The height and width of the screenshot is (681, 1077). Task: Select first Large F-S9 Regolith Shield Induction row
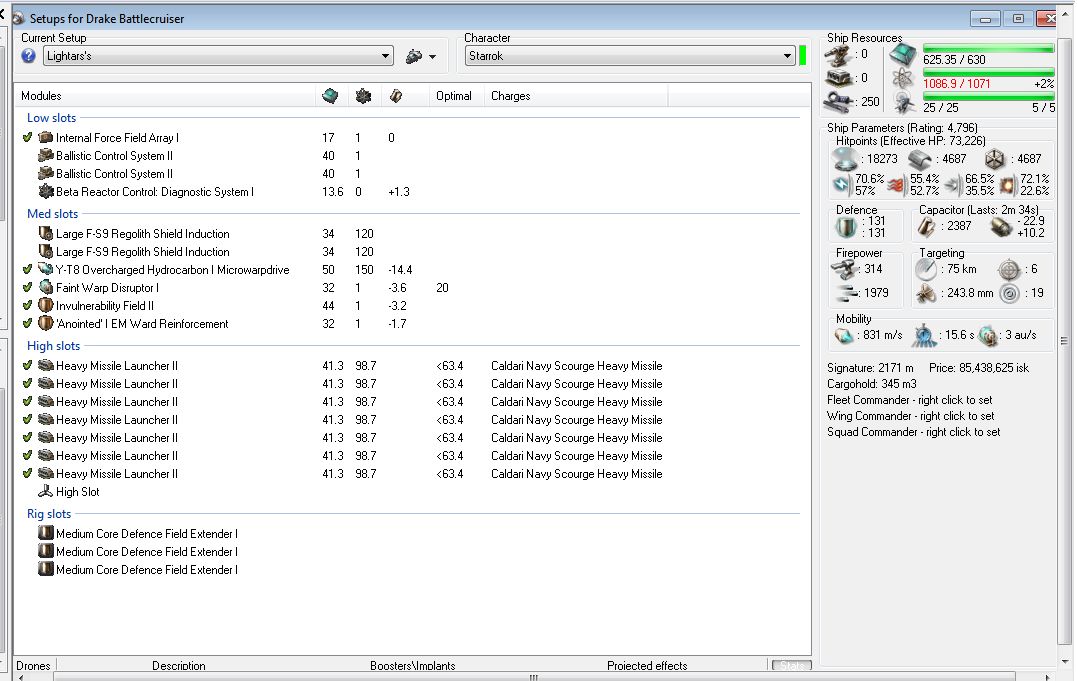coord(412,234)
